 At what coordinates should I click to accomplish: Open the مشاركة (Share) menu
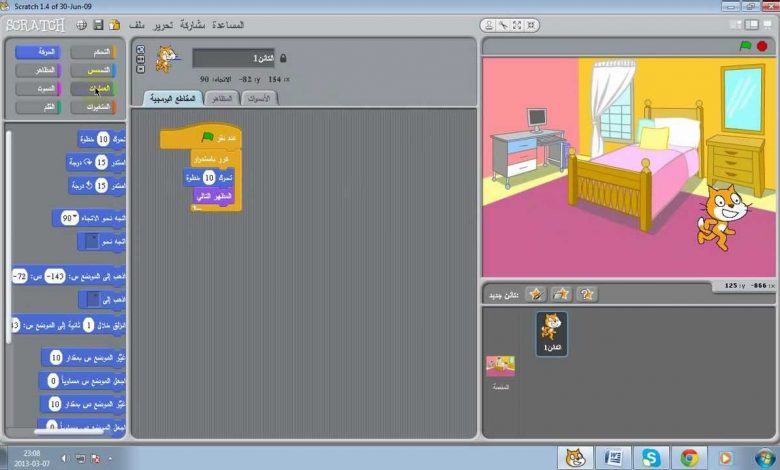(192, 25)
